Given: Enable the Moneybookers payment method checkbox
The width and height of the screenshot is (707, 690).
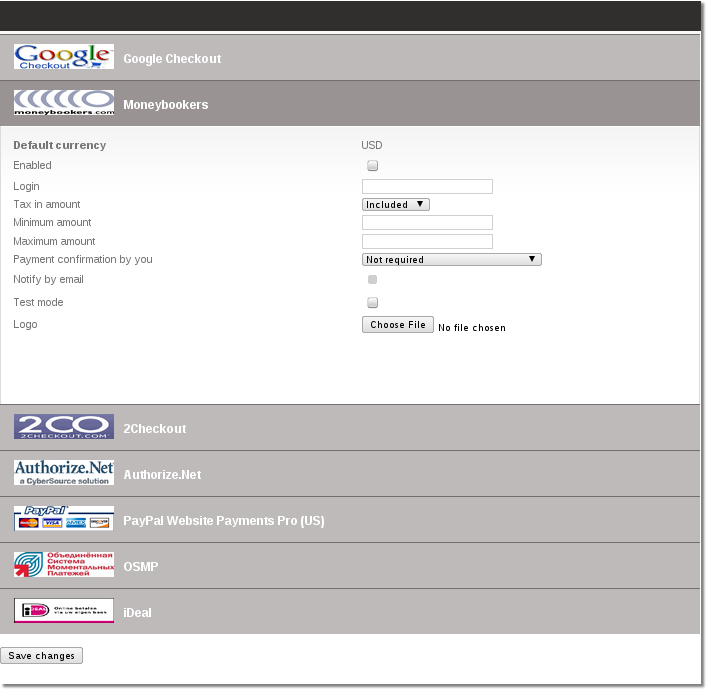Looking at the screenshot, I should (373, 166).
